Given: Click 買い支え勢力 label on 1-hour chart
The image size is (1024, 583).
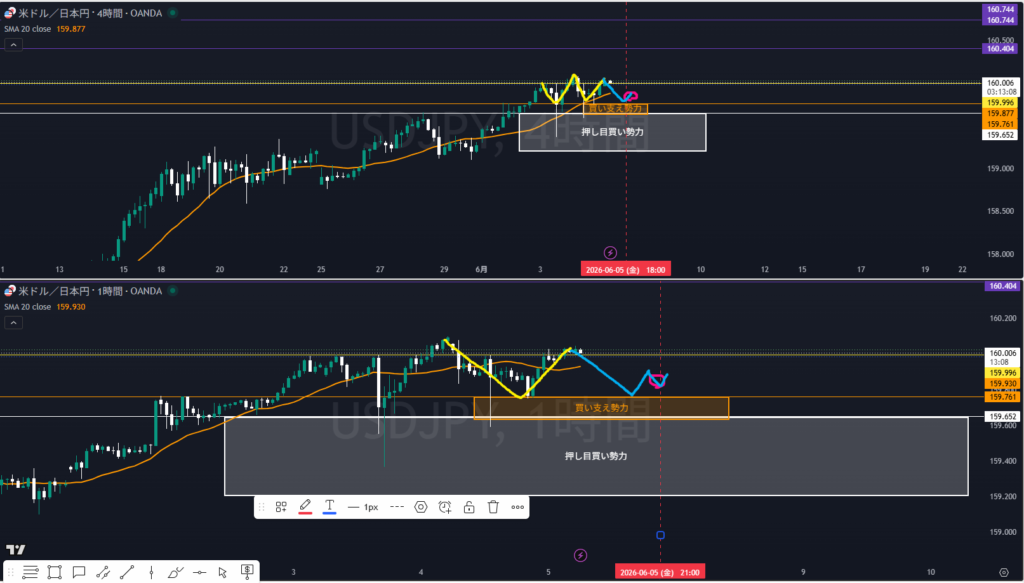Looking at the screenshot, I should tap(601, 408).
